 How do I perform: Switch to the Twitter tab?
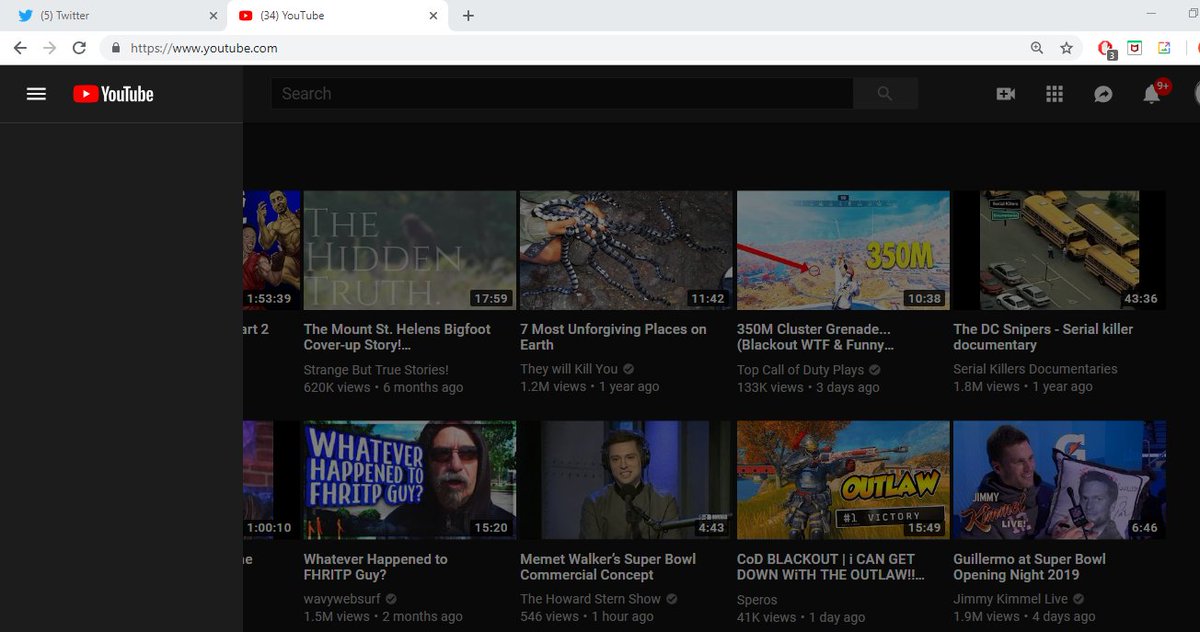click(x=113, y=16)
